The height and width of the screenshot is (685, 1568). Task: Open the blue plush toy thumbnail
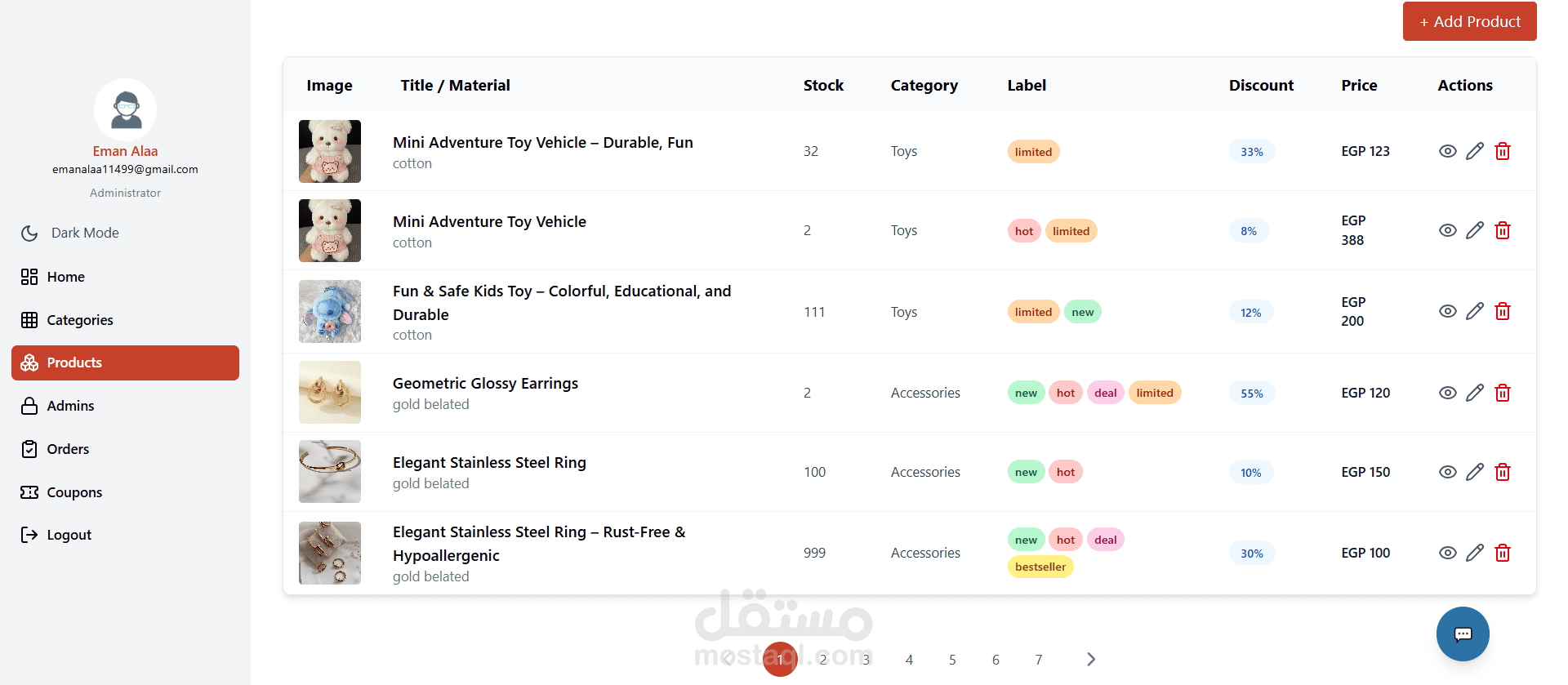point(330,311)
